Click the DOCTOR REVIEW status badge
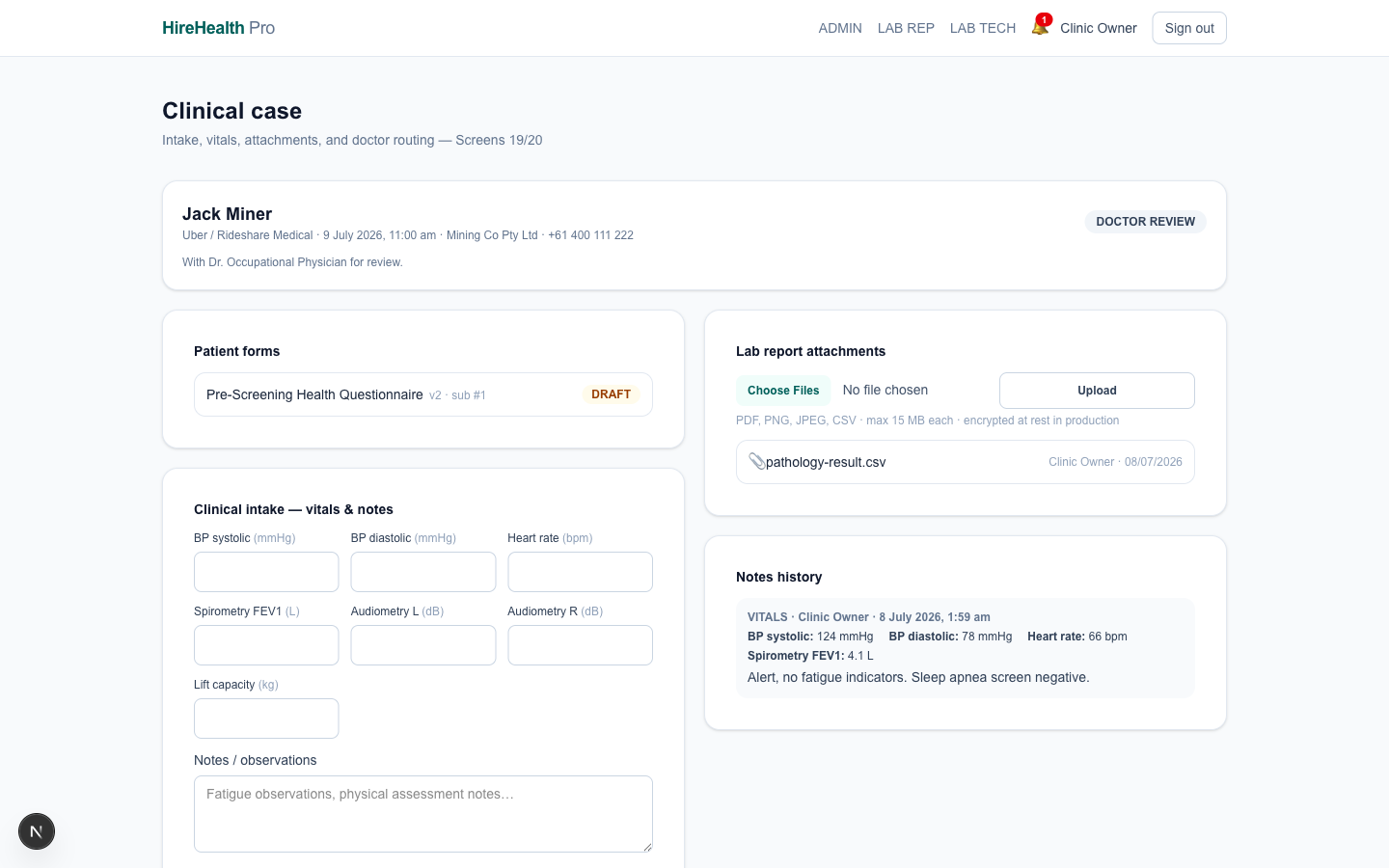The height and width of the screenshot is (868, 1389). (1146, 222)
